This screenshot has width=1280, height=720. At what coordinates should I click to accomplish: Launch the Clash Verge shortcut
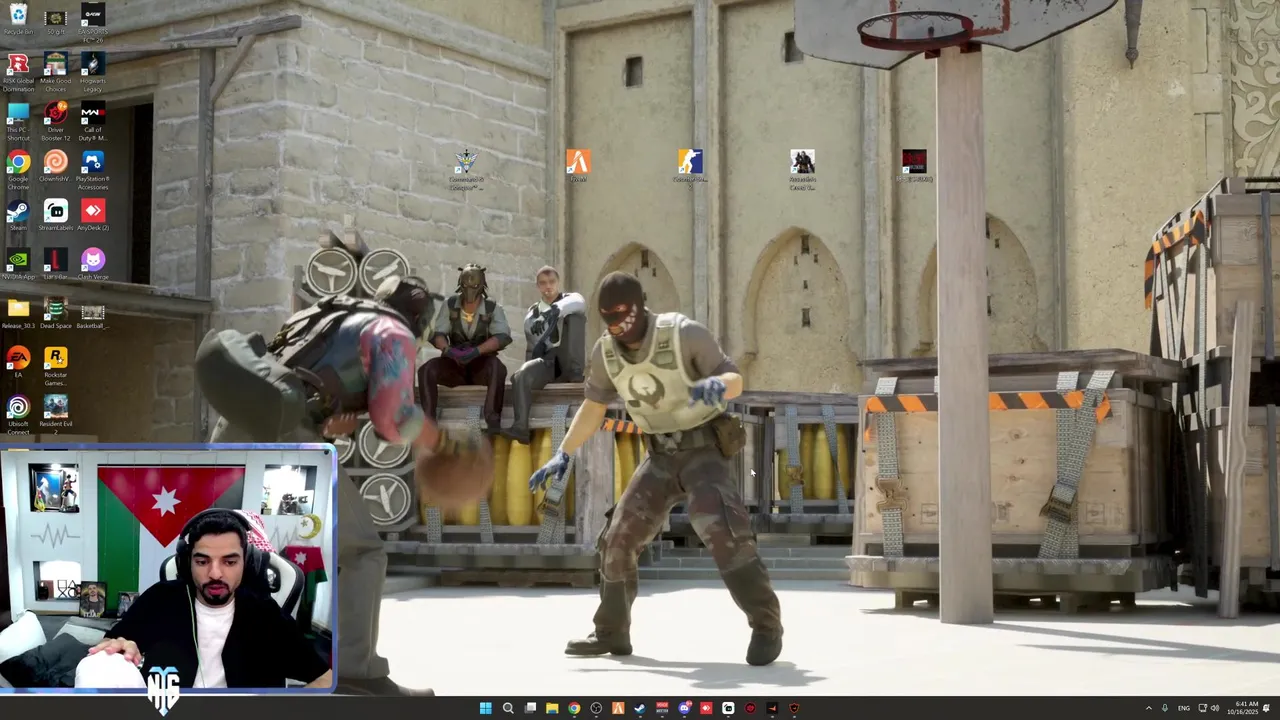(x=92, y=264)
